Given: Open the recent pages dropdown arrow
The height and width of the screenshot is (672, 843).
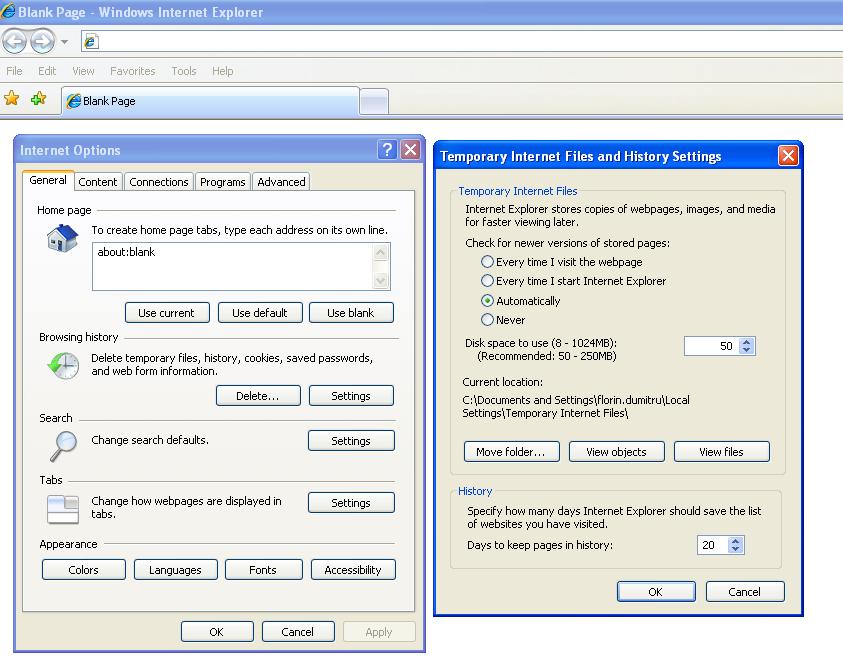Looking at the screenshot, I should click(x=65, y=42).
